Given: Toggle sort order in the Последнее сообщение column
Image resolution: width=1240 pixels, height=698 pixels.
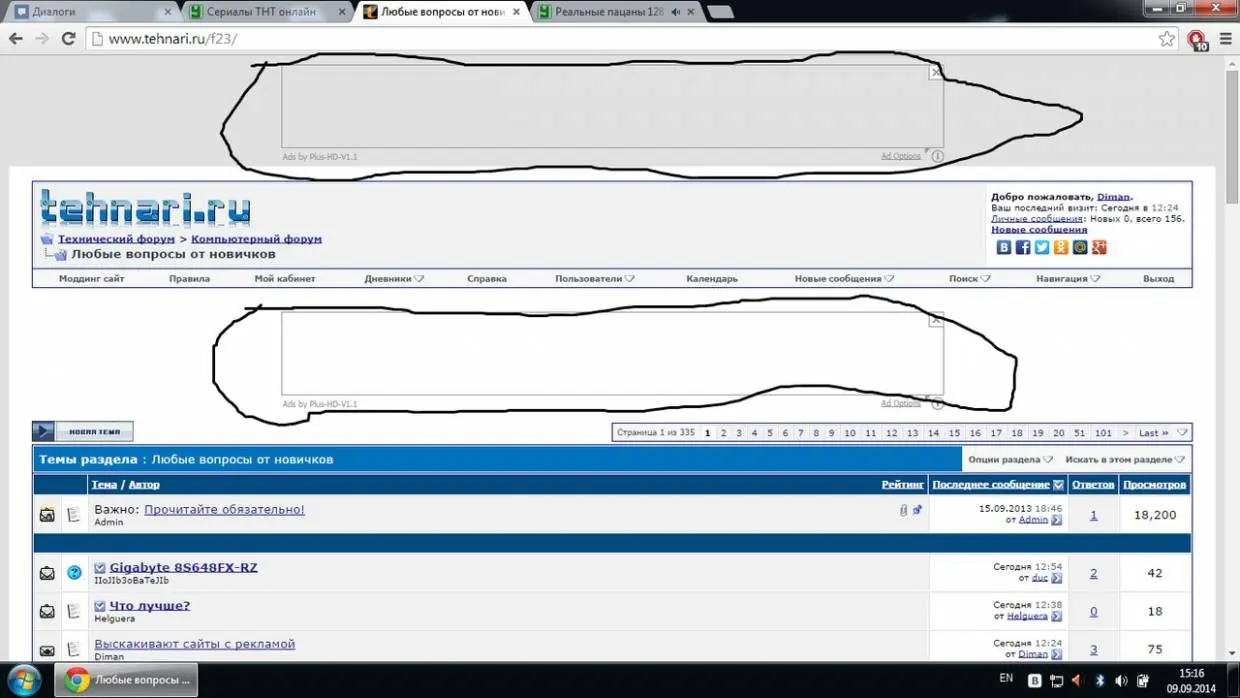Looking at the screenshot, I should coord(1058,485).
